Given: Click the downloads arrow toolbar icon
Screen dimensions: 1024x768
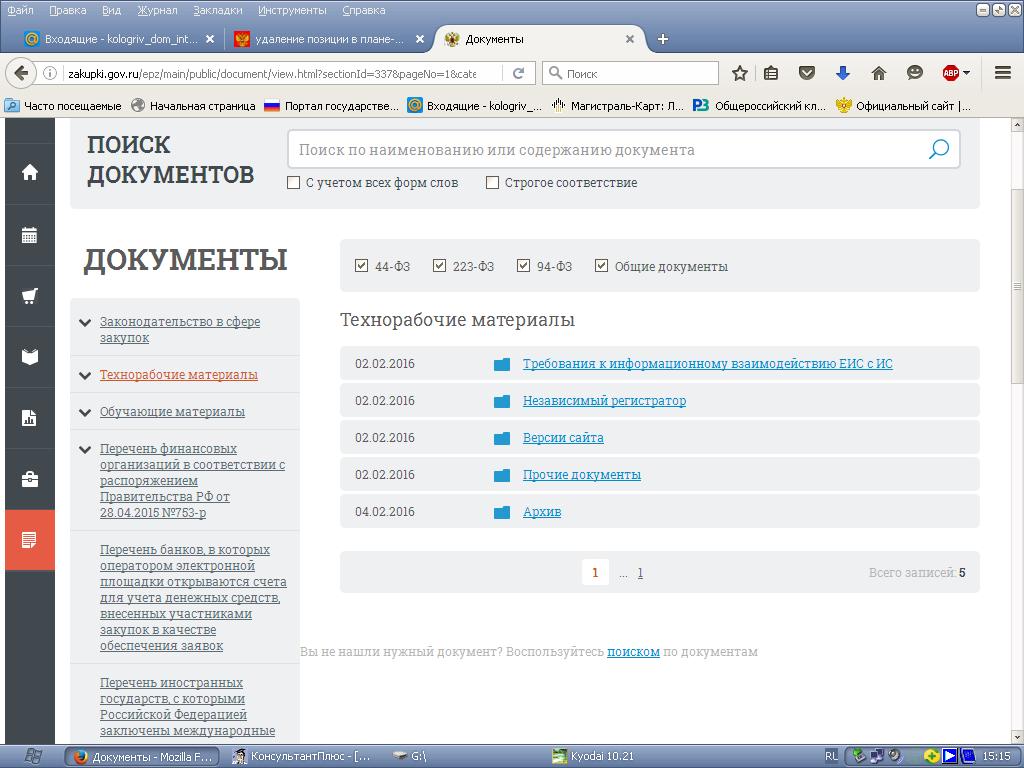Looking at the screenshot, I should [x=842, y=73].
